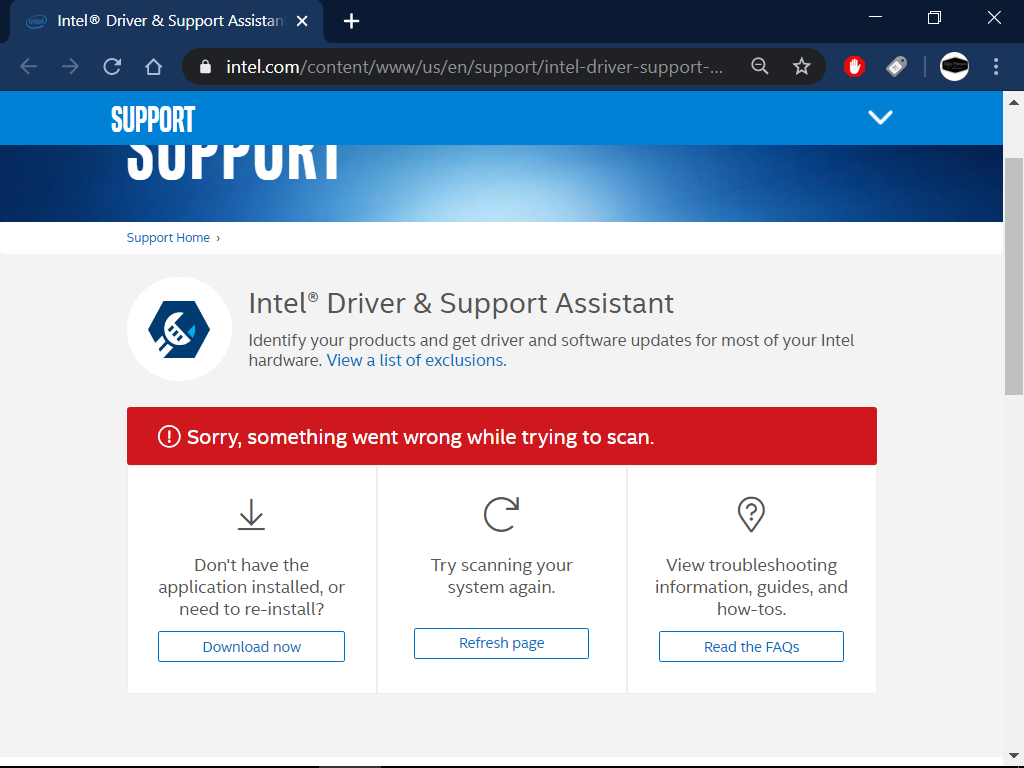Screen dimensions: 1024x768
Task: Click 'View troubleshooting information, guides, and how-tos.' text
Action: tap(751, 587)
